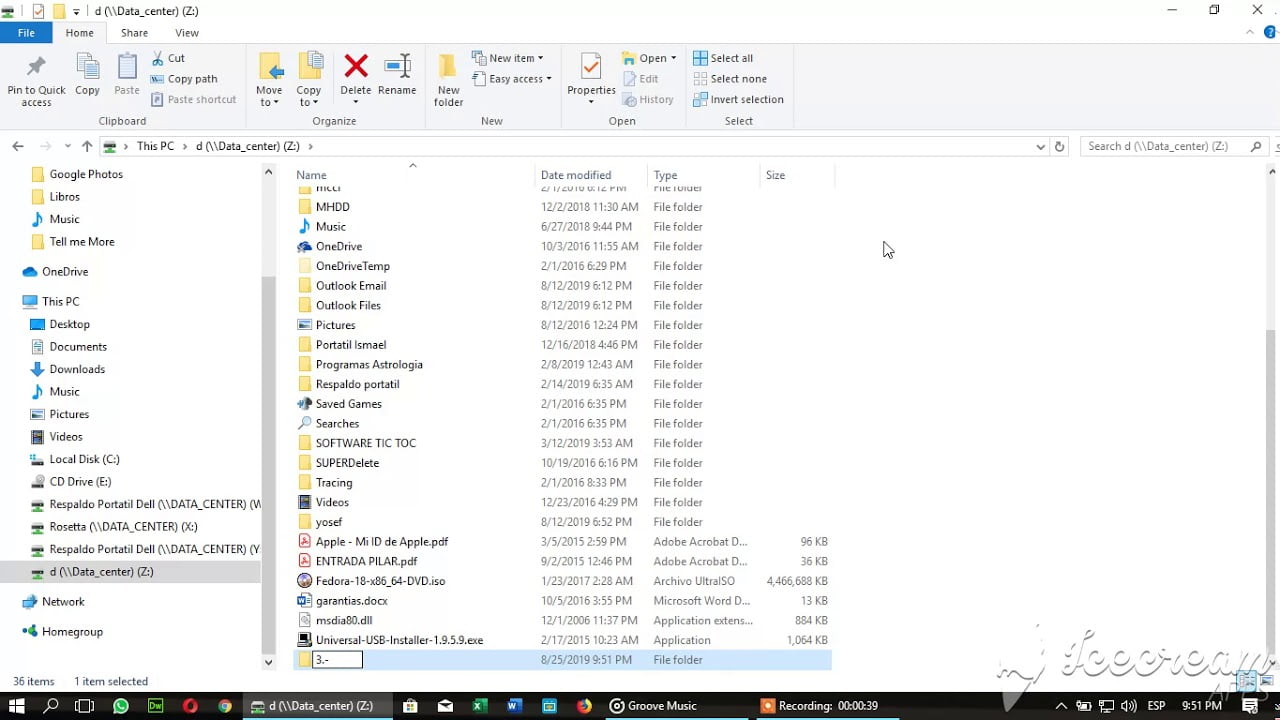Image resolution: width=1280 pixels, height=720 pixels.
Task: Click Copy path in ribbon
Action: [184, 79]
